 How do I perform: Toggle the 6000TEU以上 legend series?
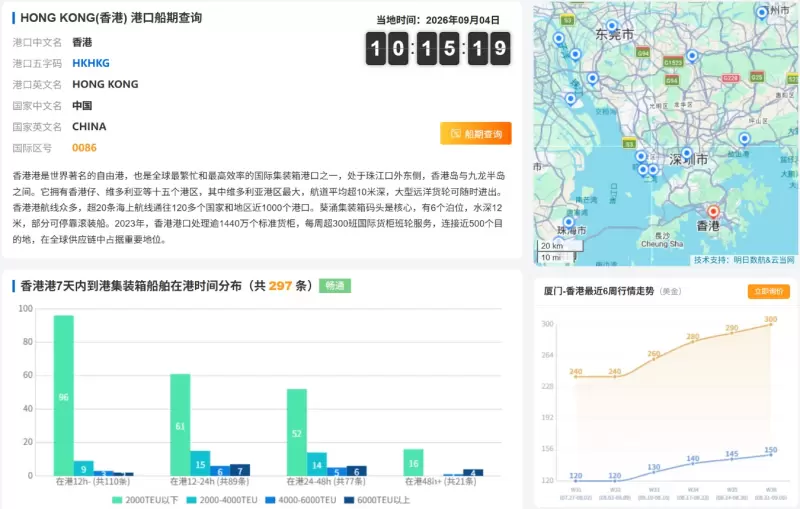coord(377,500)
